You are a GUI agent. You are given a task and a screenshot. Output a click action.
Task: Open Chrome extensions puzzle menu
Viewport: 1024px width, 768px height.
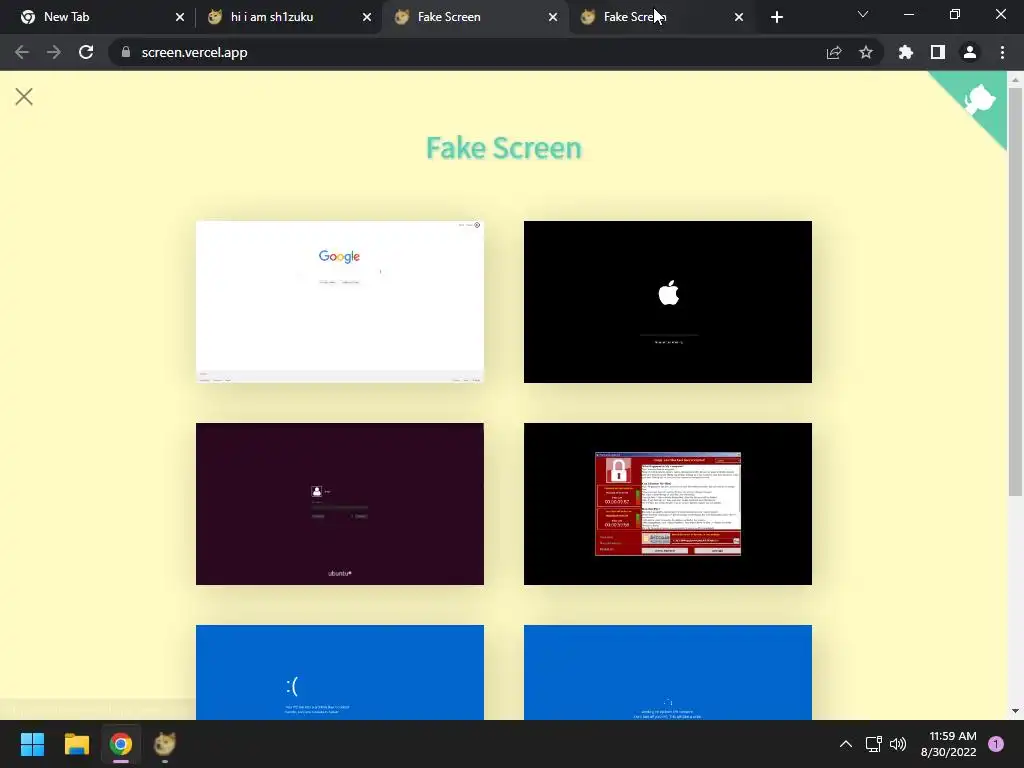pyautogui.click(x=906, y=52)
